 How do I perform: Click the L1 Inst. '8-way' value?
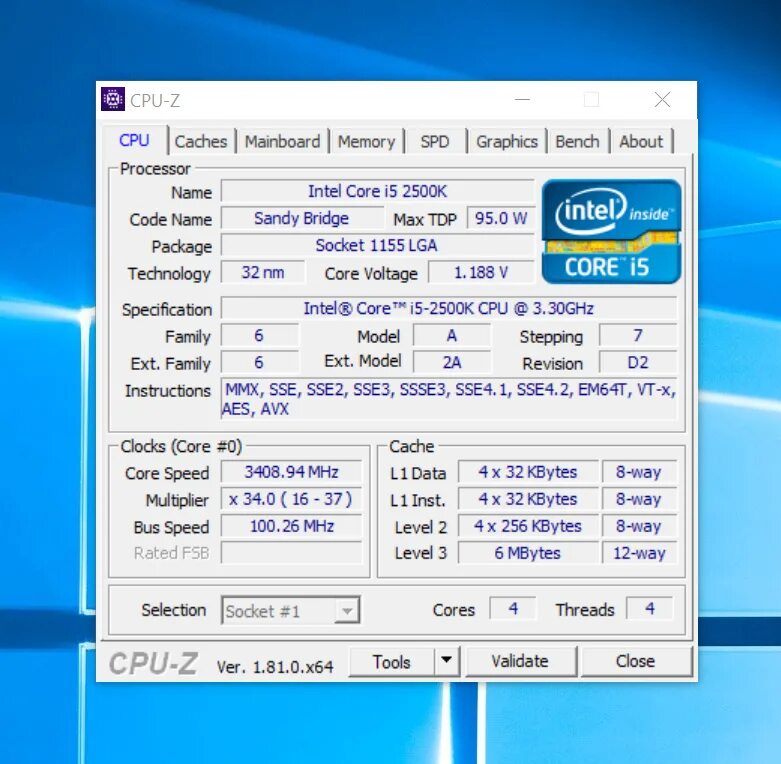click(x=639, y=499)
